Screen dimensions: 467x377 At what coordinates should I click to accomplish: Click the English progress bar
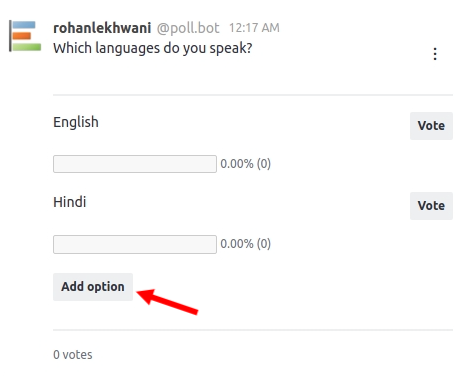pyautogui.click(x=135, y=164)
